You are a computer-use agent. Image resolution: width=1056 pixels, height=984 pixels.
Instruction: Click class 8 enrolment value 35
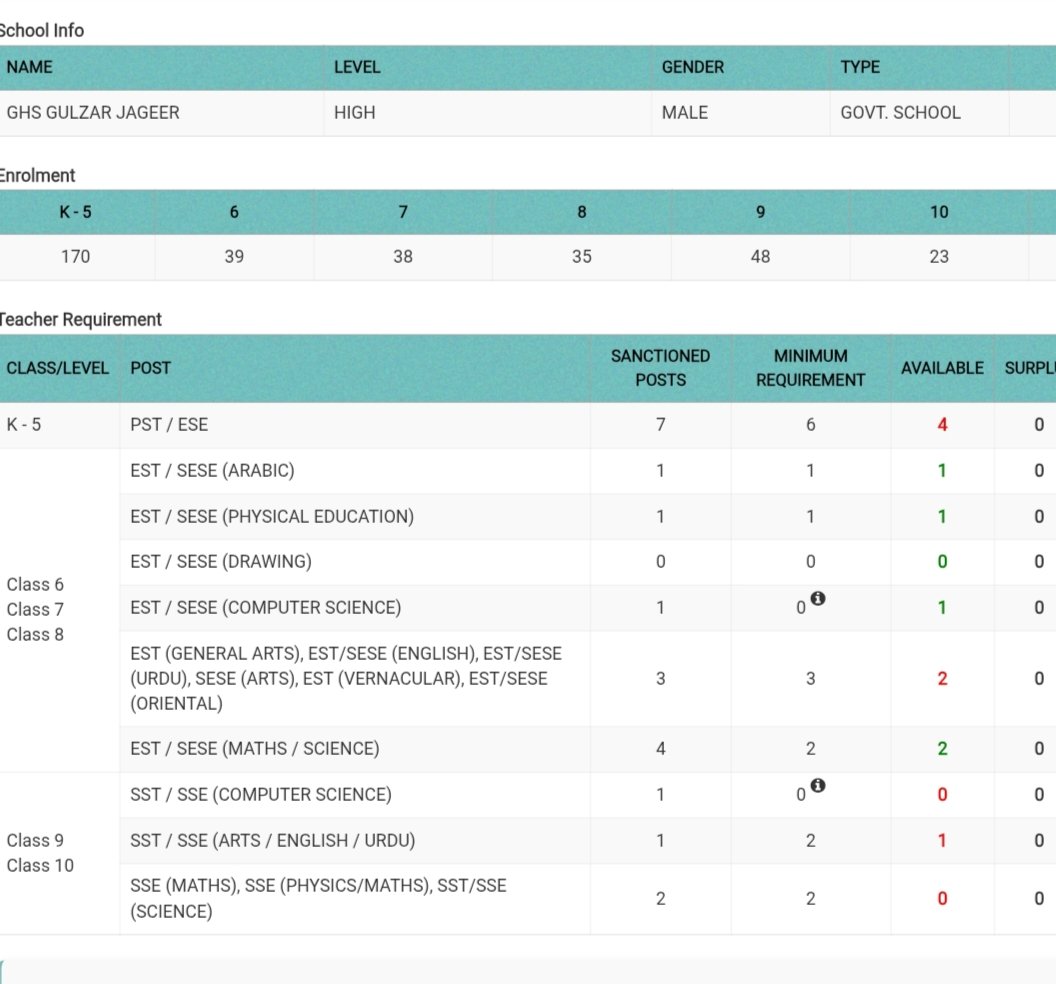pos(581,257)
